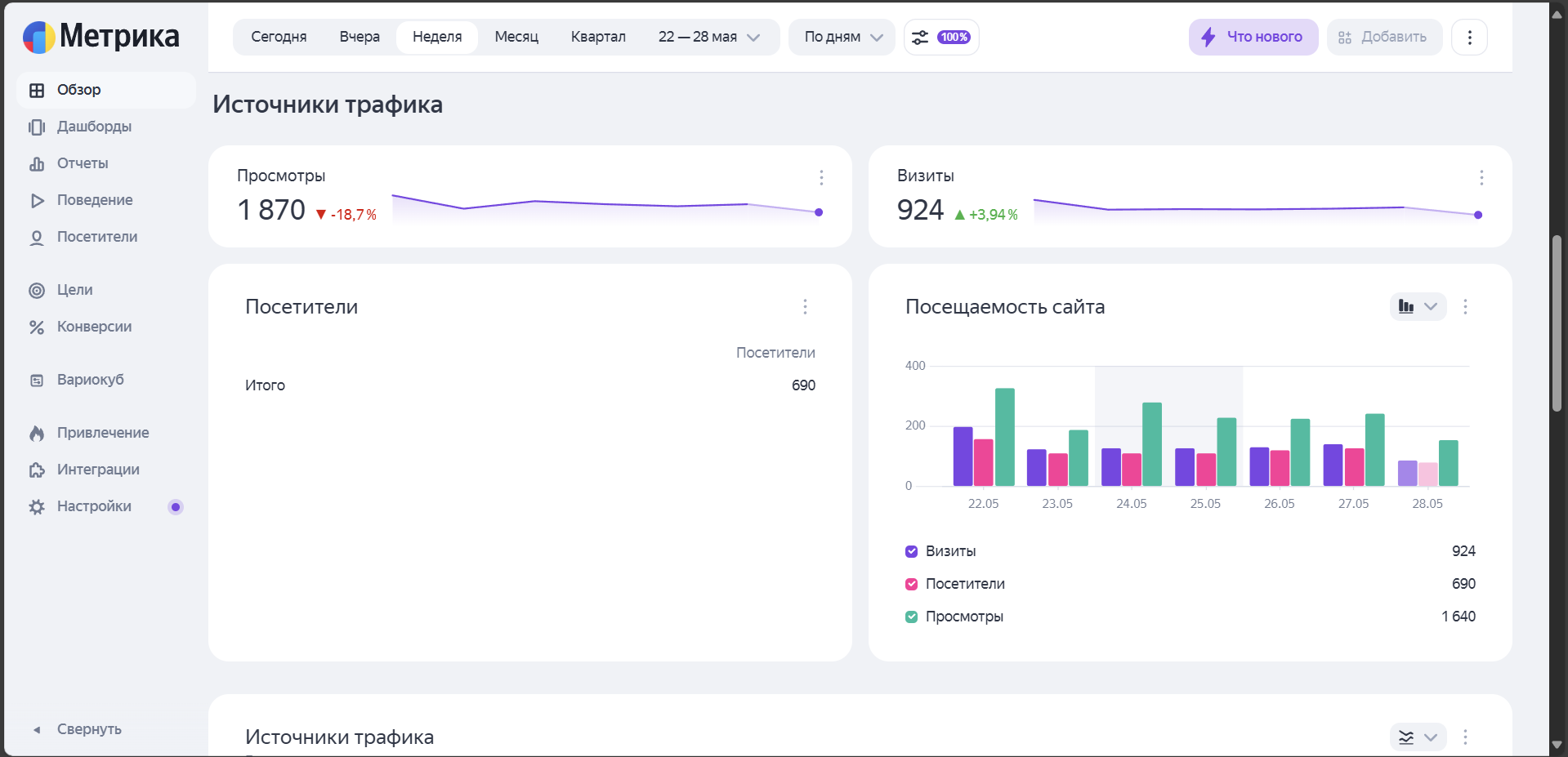
Task: Expand the 22 — 28 мая date range dropdown
Action: tap(709, 37)
